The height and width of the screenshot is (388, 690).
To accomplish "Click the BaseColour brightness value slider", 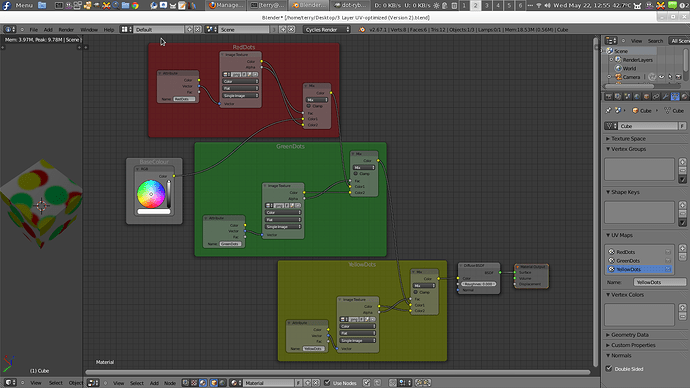I will pos(169,194).
